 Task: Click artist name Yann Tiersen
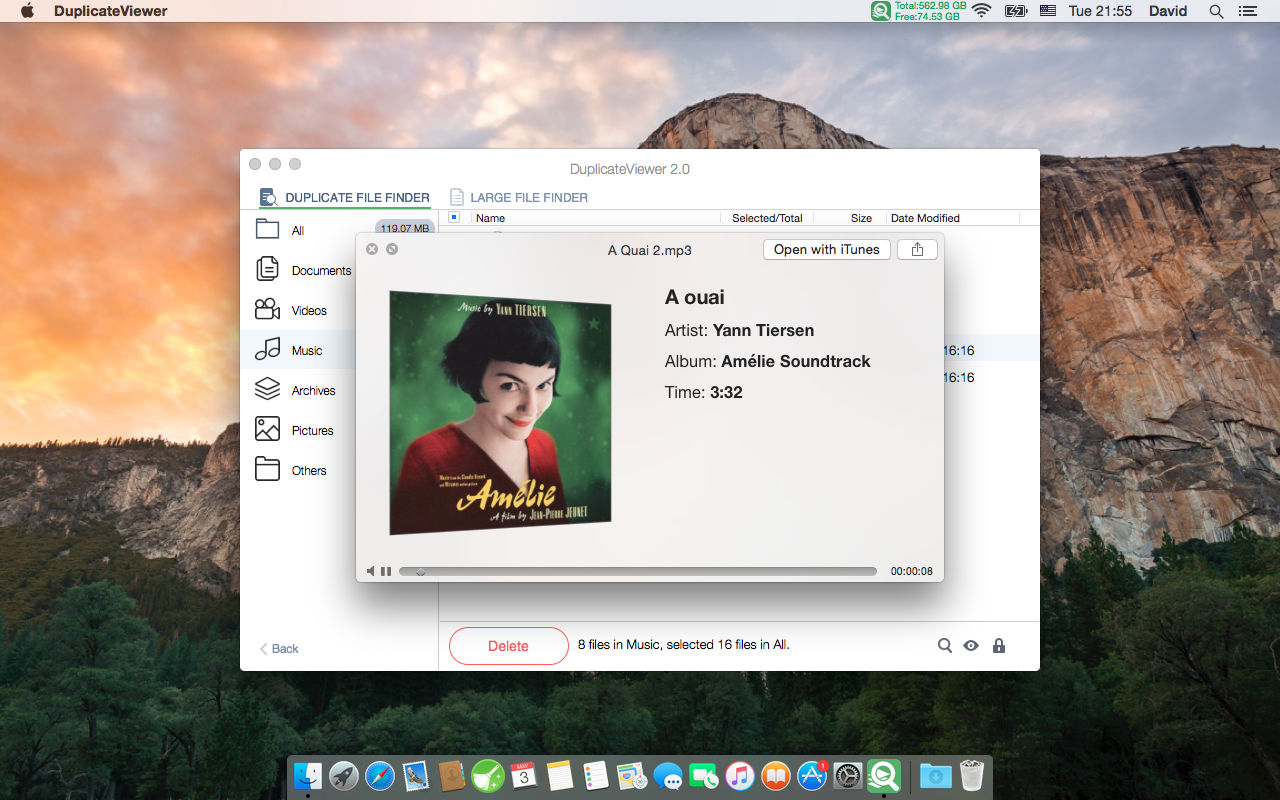coord(763,330)
